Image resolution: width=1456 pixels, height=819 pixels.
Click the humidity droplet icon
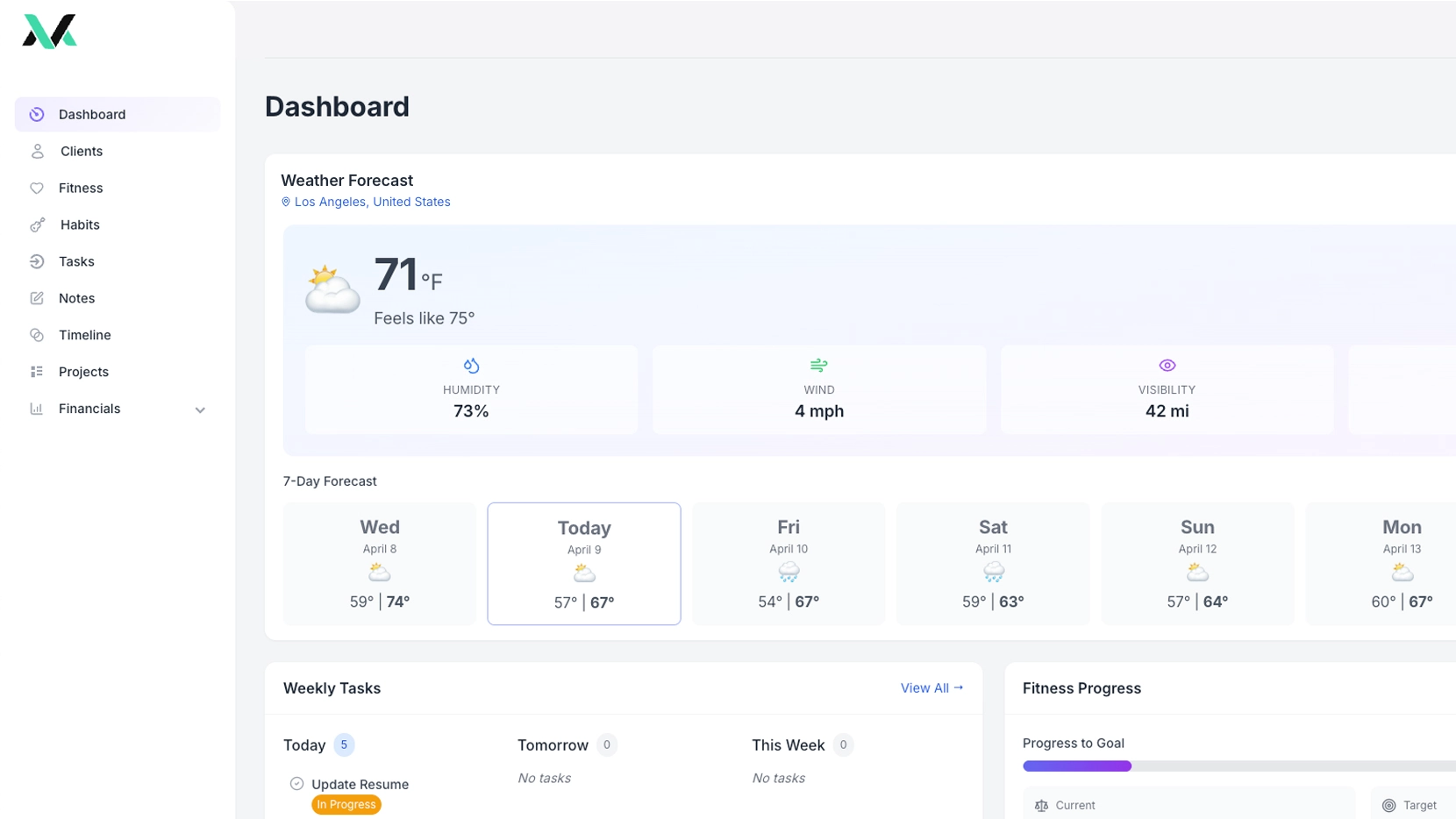point(471,365)
